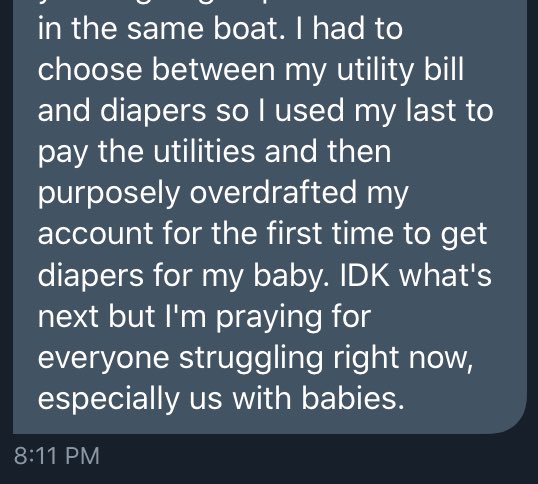The height and width of the screenshot is (484, 538).
Task: Tap the phrase 'next but I'm praying for'
Action: click(x=204, y=318)
